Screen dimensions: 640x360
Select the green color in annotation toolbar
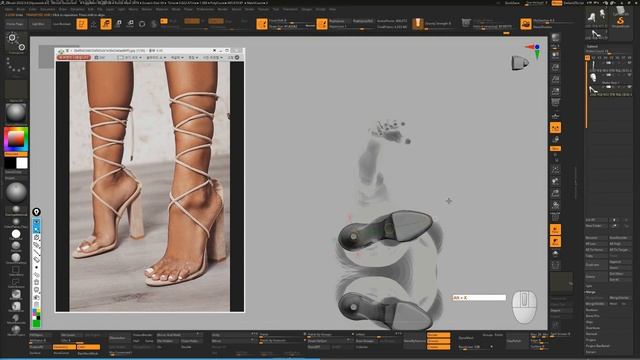click(x=36, y=324)
